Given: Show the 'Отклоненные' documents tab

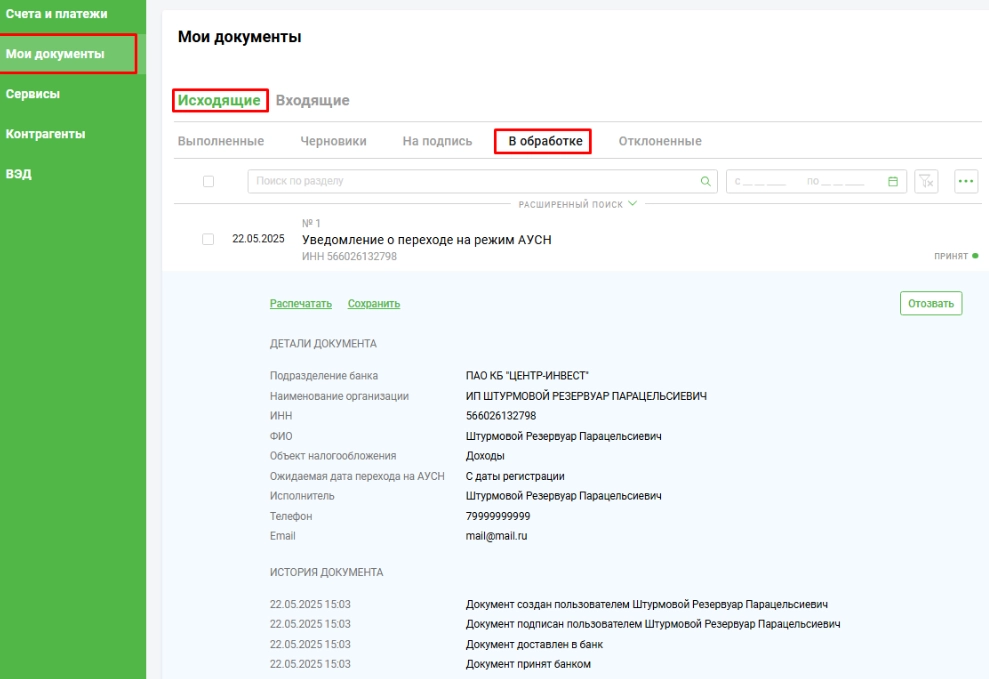Looking at the screenshot, I should (660, 142).
